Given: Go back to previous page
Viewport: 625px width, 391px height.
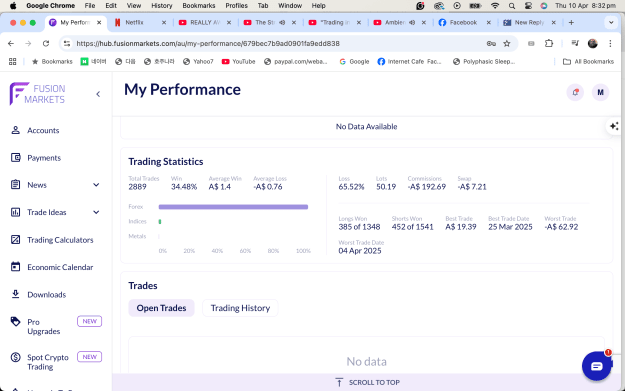Looking at the screenshot, I should pyautogui.click(x=11, y=43).
